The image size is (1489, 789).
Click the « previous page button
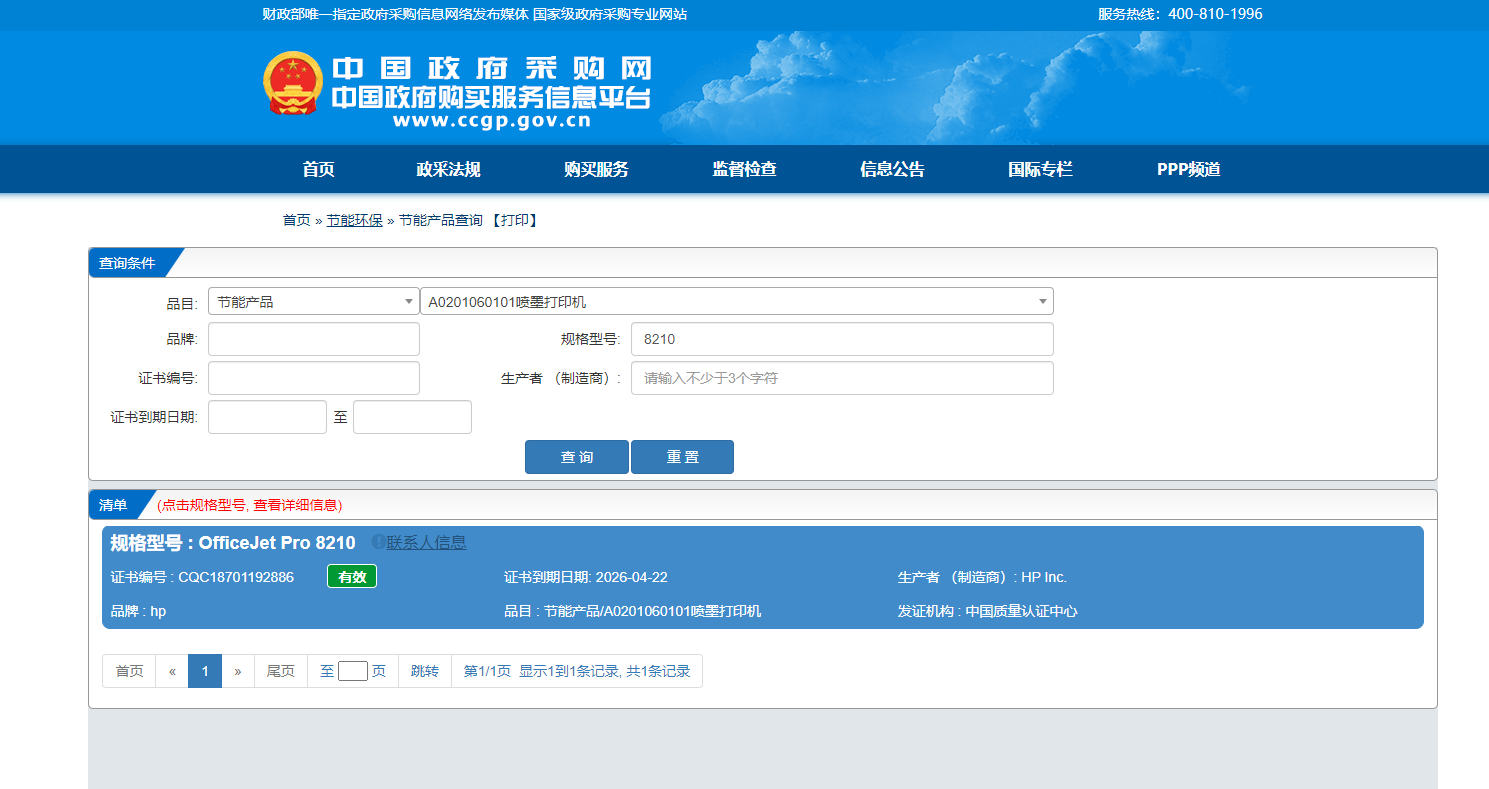[x=172, y=671]
